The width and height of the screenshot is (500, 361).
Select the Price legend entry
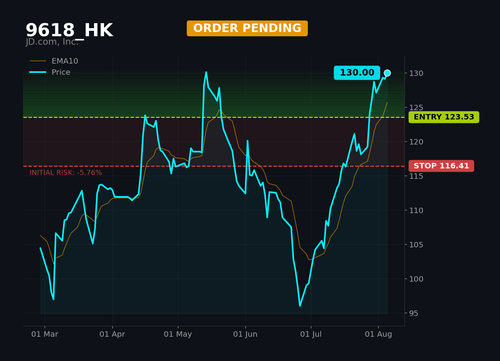point(50,72)
